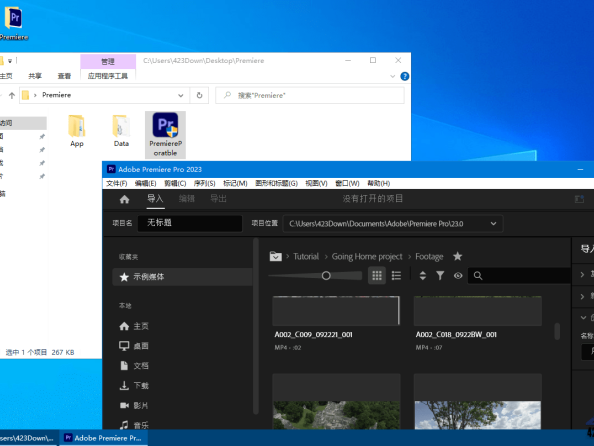Open the 导出 tab in Premiere header

[218, 199]
